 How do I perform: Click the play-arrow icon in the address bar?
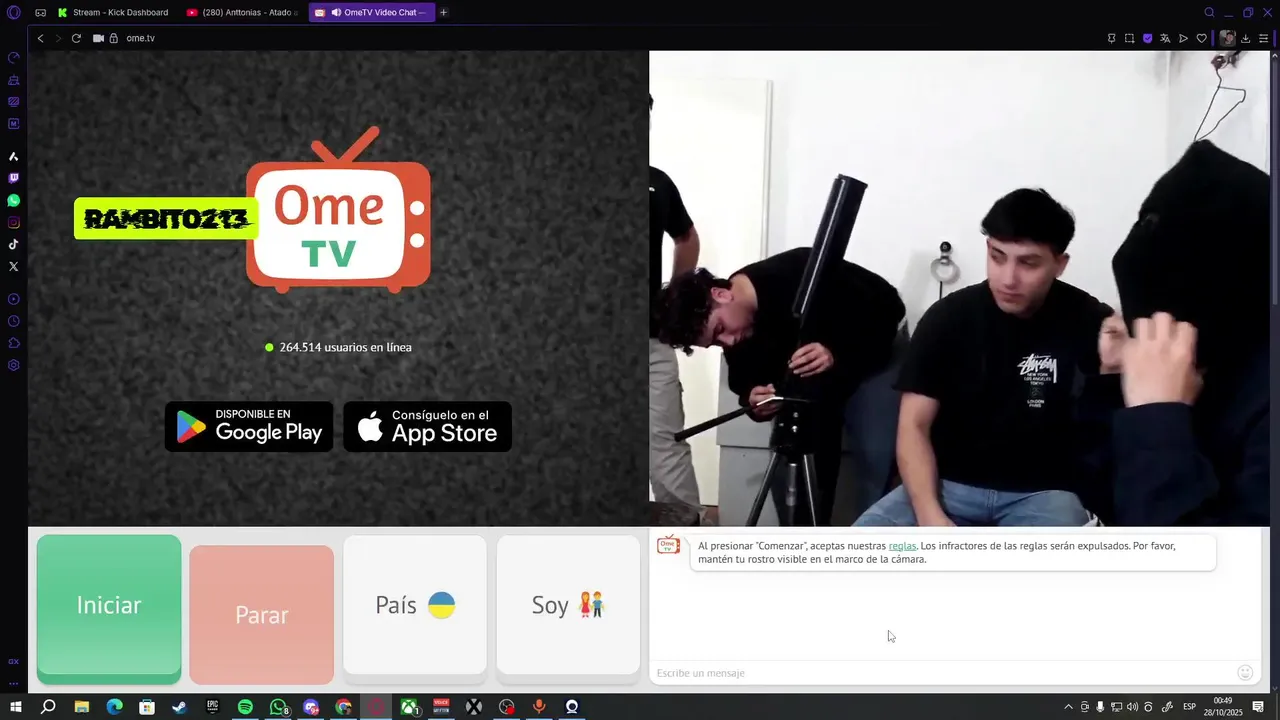(1183, 38)
